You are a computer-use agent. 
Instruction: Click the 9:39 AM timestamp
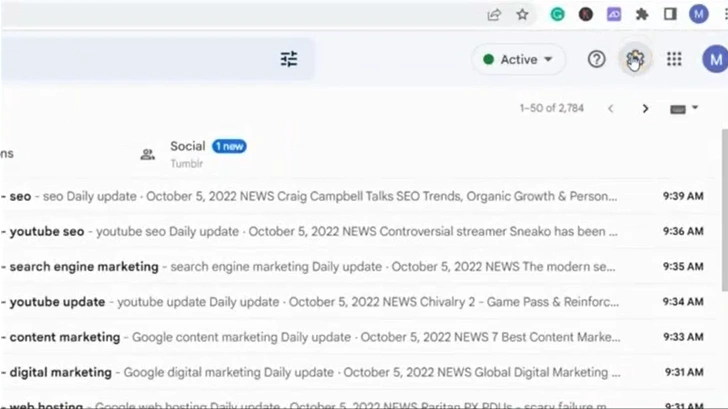coord(683,196)
